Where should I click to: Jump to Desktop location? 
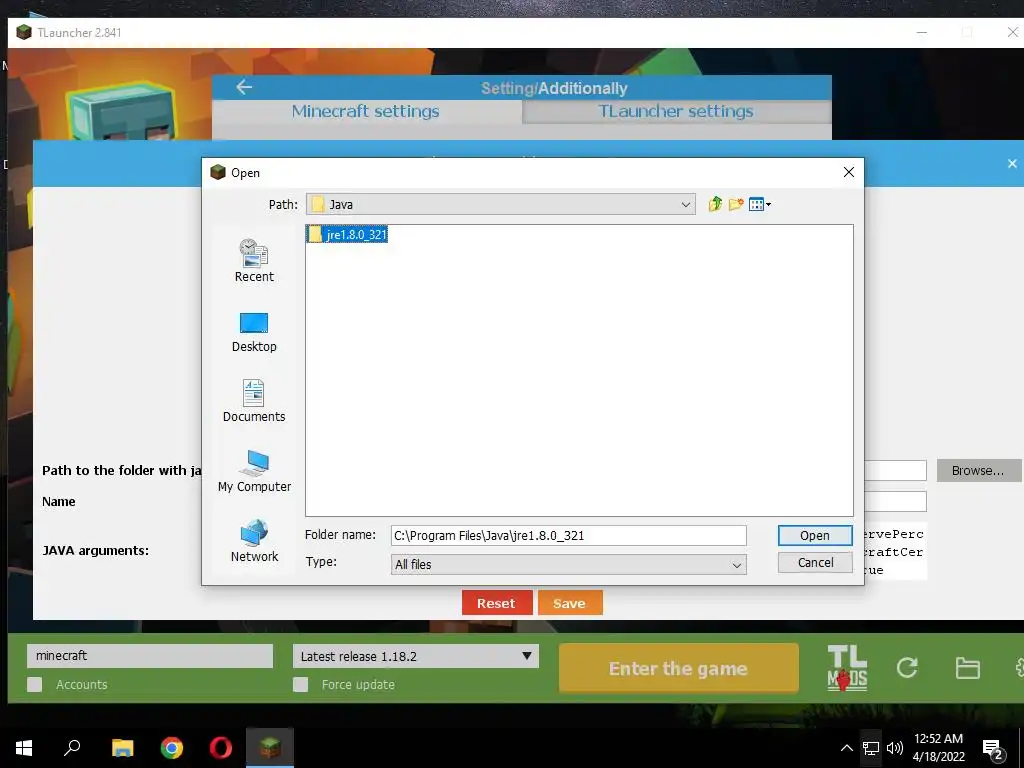coord(254,332)
